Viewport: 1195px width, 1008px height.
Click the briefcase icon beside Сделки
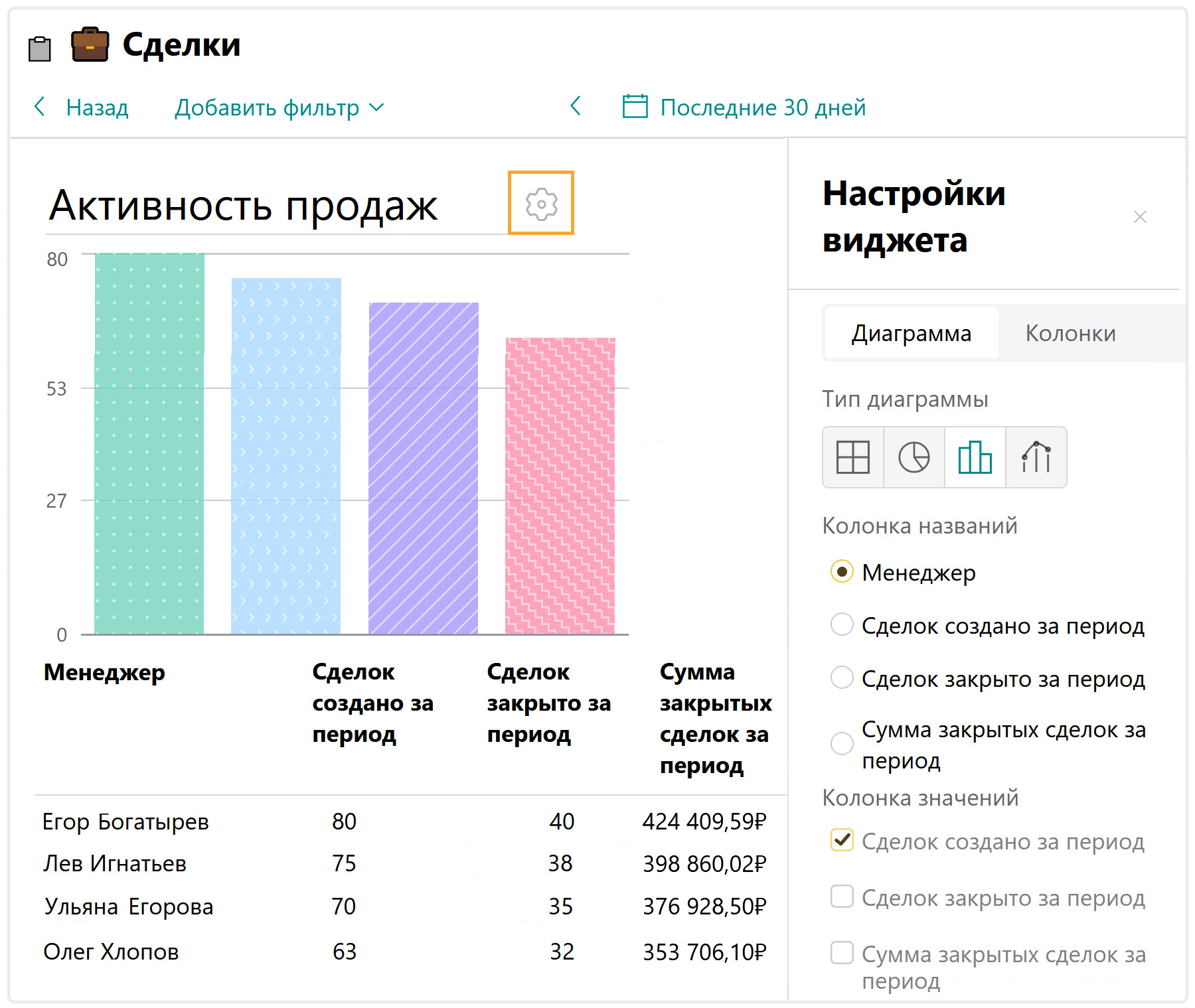tap(90, 45)
